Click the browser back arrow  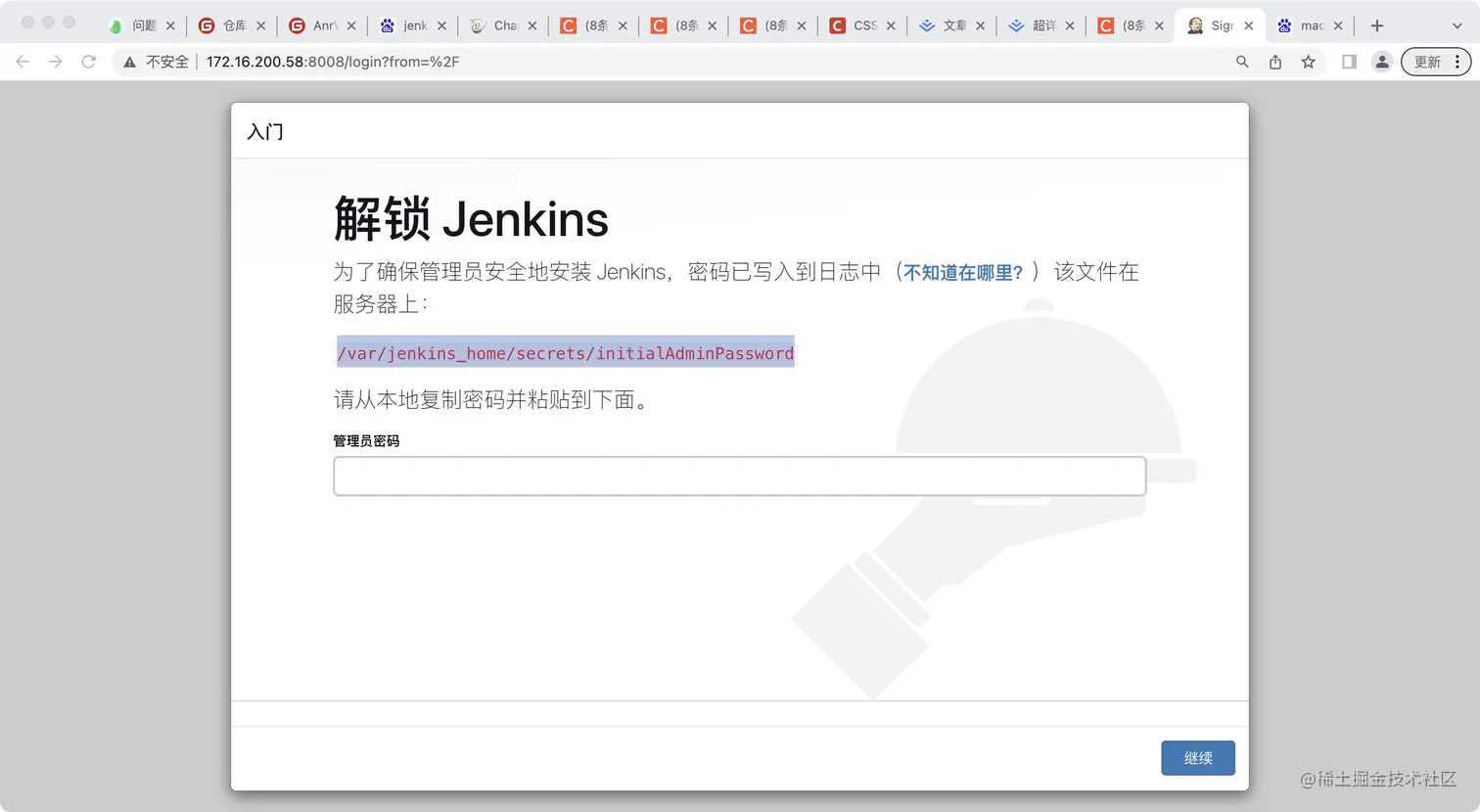click(23, 62)
